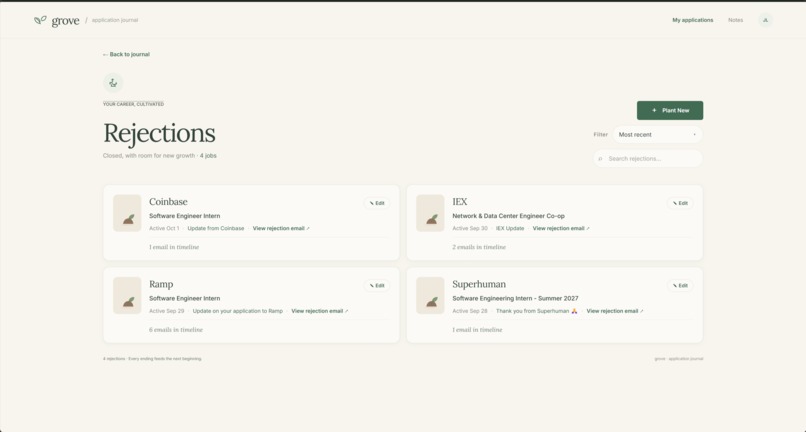This screenshot has width=806, height=432.
Task: Click 'Update on your application to Ramp'
Action: click(x=237, y=311)
